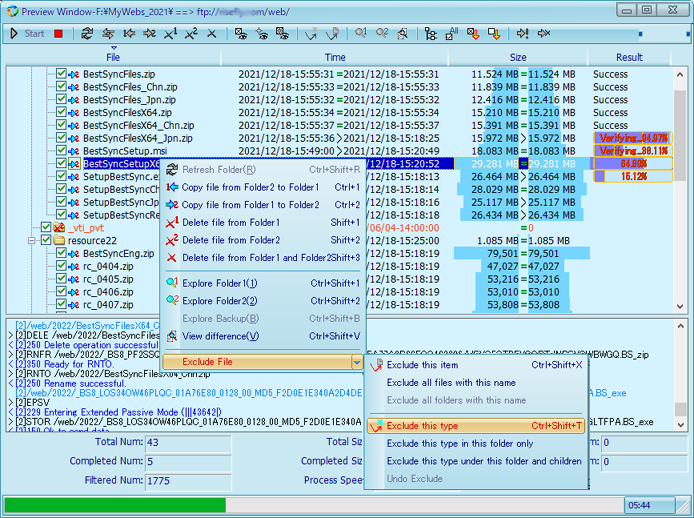Collapse the resource22 folder tree node
The height and width of the screenshot is (518, 694).
(x=31, y=241)
